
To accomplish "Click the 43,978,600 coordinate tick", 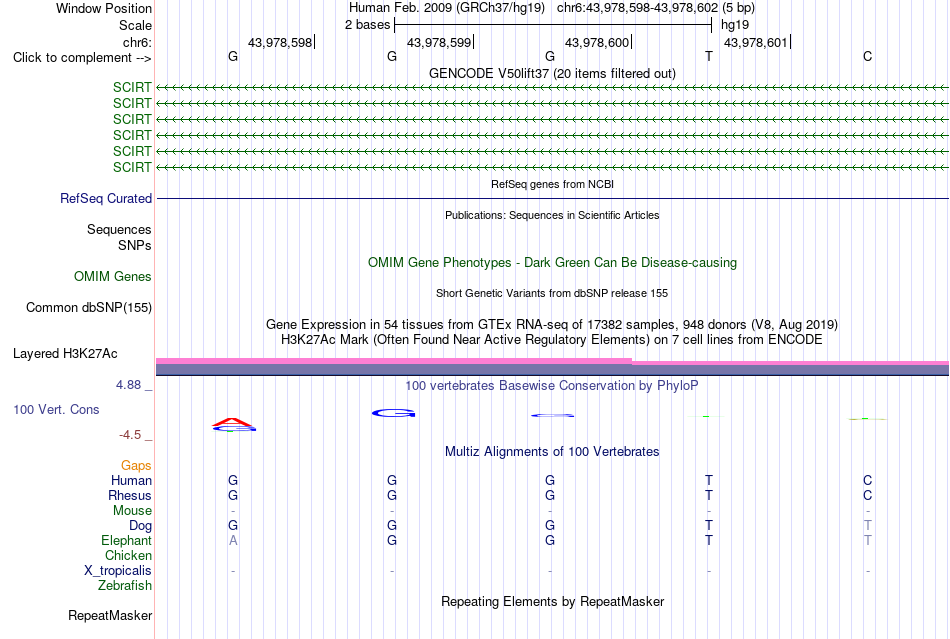I will pos(598,42).
